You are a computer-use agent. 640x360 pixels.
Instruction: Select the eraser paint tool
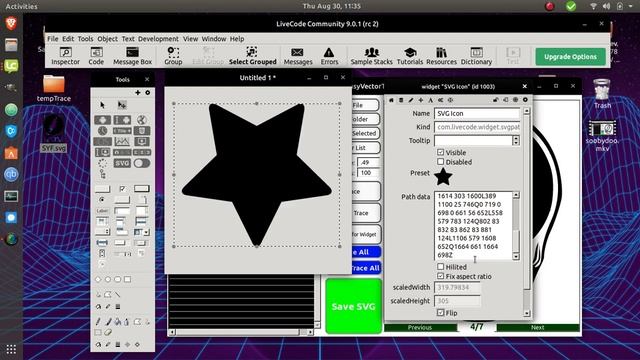(x=108, y=332)
